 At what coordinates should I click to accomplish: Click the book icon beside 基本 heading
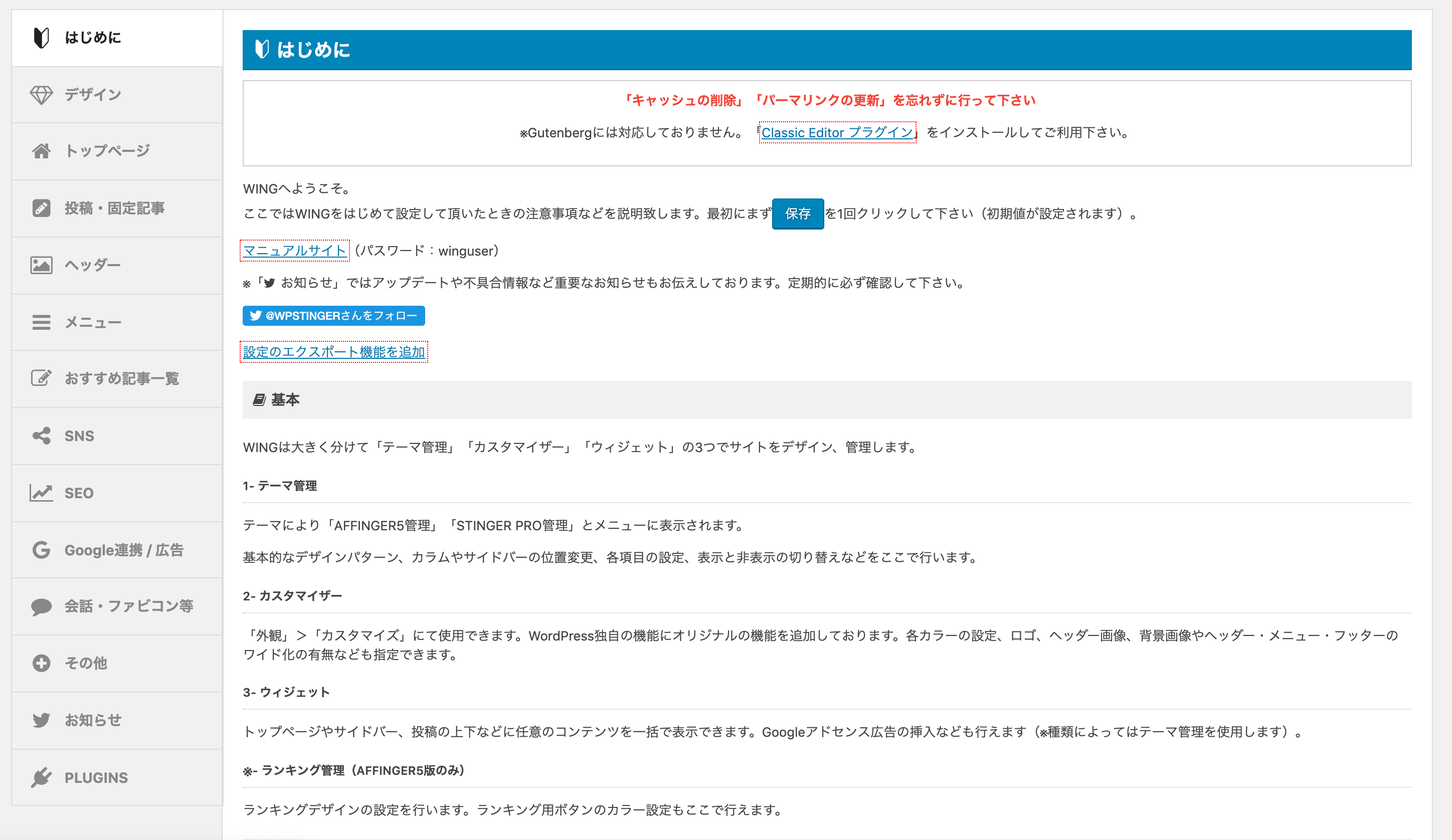click(259, 400)
